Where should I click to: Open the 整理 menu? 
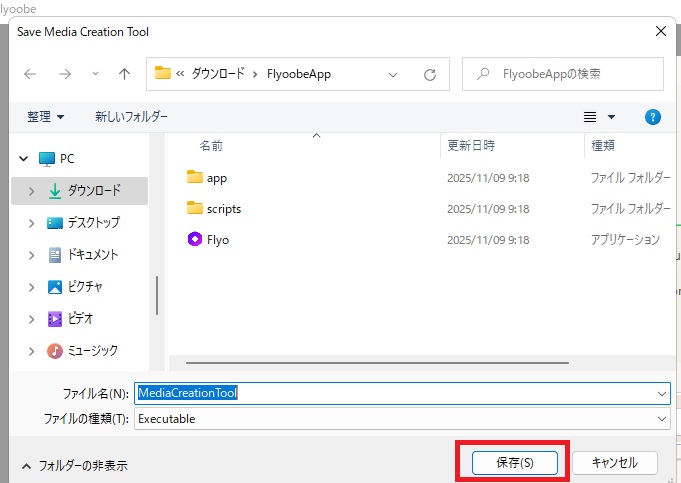click(x=46, y=117)
